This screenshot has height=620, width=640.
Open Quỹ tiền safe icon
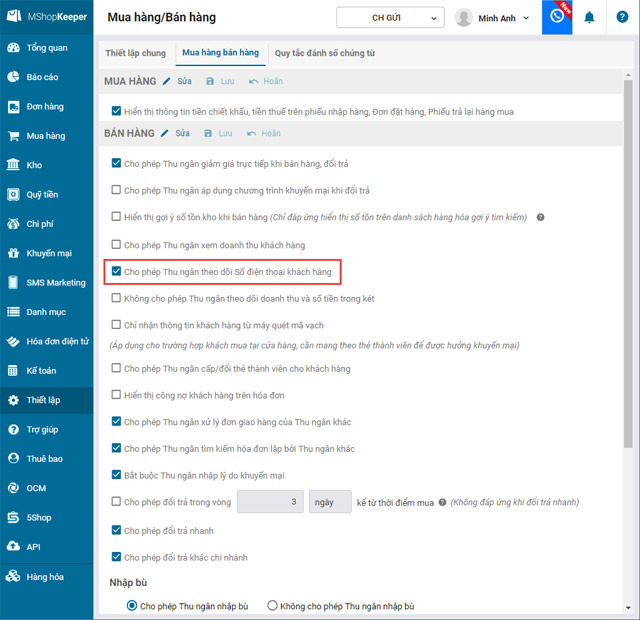click(13, 195)
